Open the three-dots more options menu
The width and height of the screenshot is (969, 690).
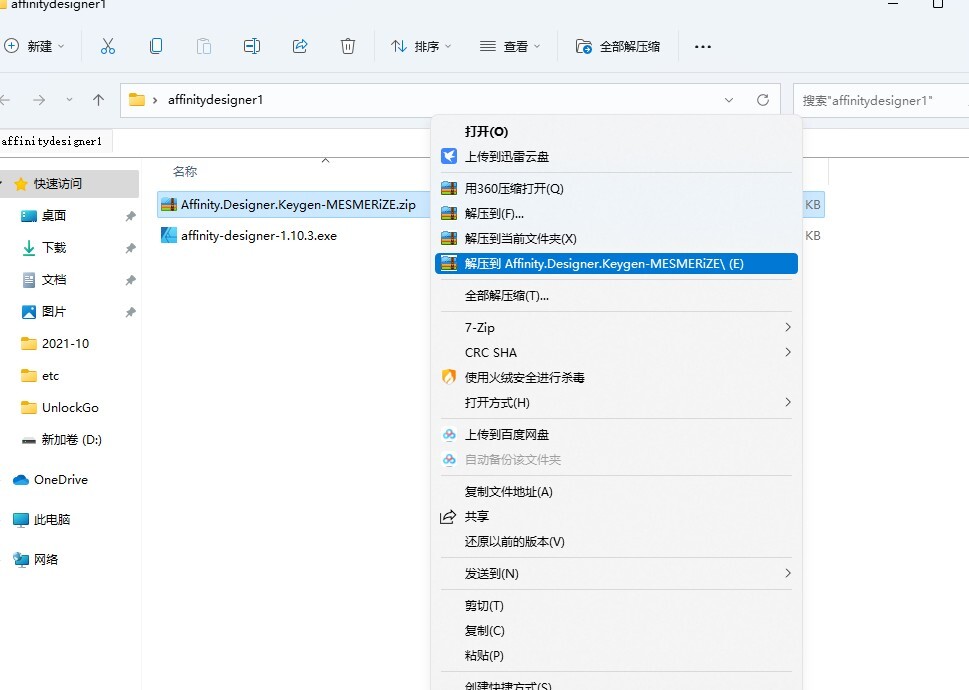pyautogui.click(x=702, y=46)
